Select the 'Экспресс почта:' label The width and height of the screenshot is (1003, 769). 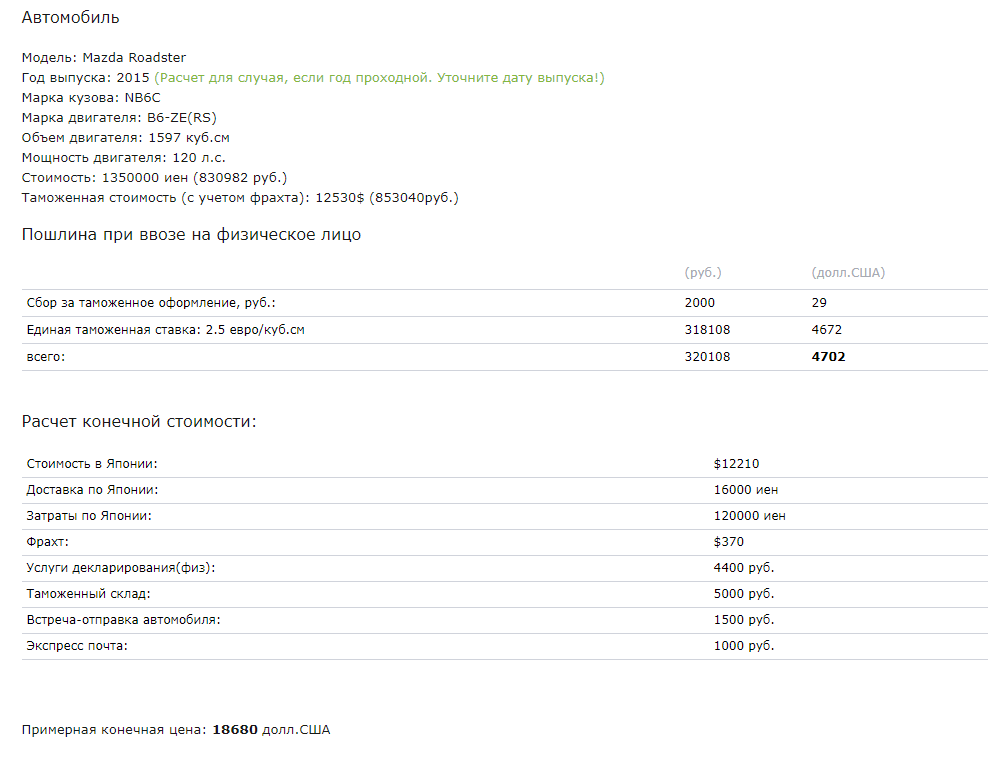tap(77, 646)
